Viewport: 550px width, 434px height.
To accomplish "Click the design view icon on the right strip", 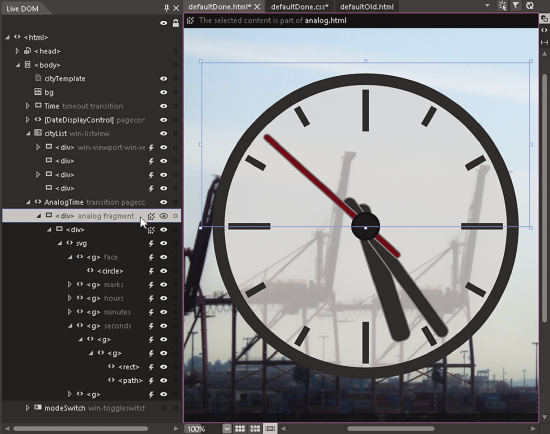I will pyautogui.click(x=544, y=19).
